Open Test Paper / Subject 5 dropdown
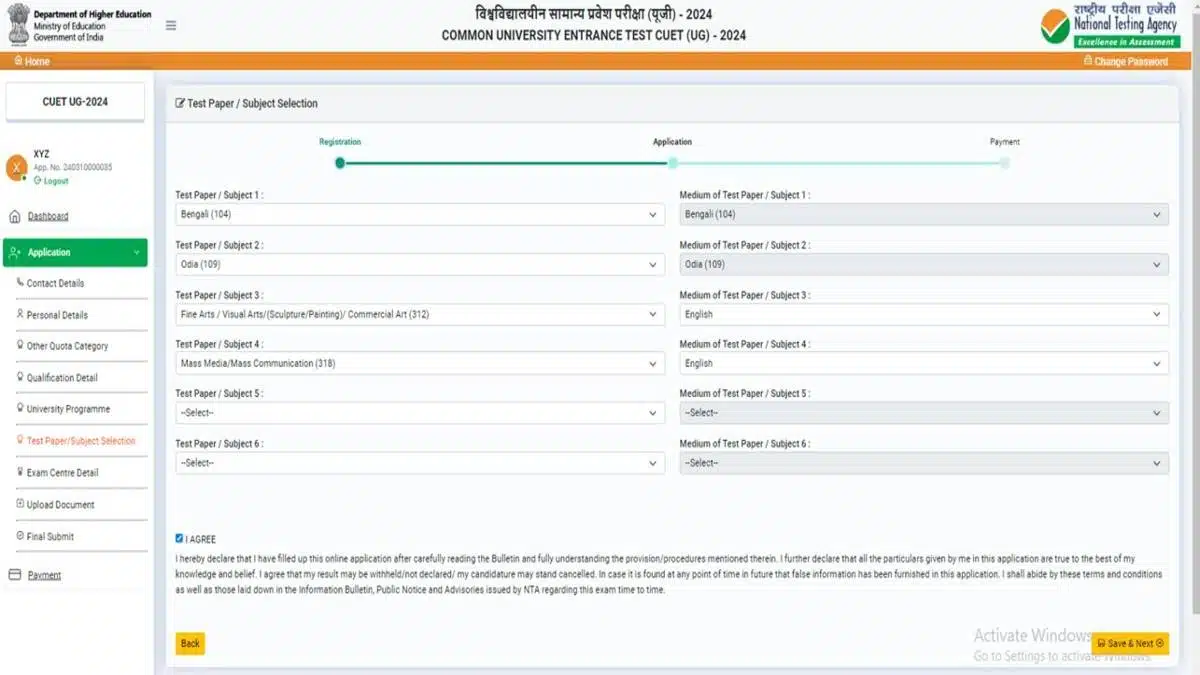The width and height of the screenshot is (1200, 675). (420, 413)
